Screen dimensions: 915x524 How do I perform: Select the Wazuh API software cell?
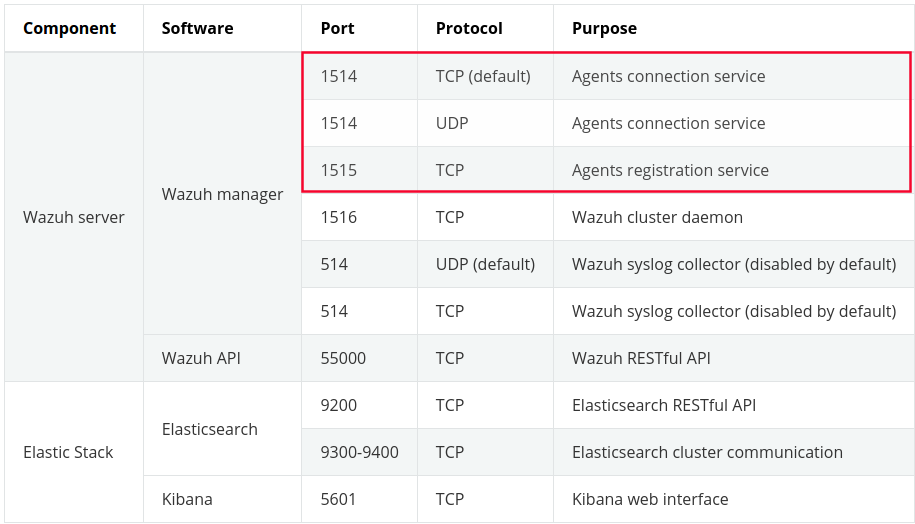point(201,358)
